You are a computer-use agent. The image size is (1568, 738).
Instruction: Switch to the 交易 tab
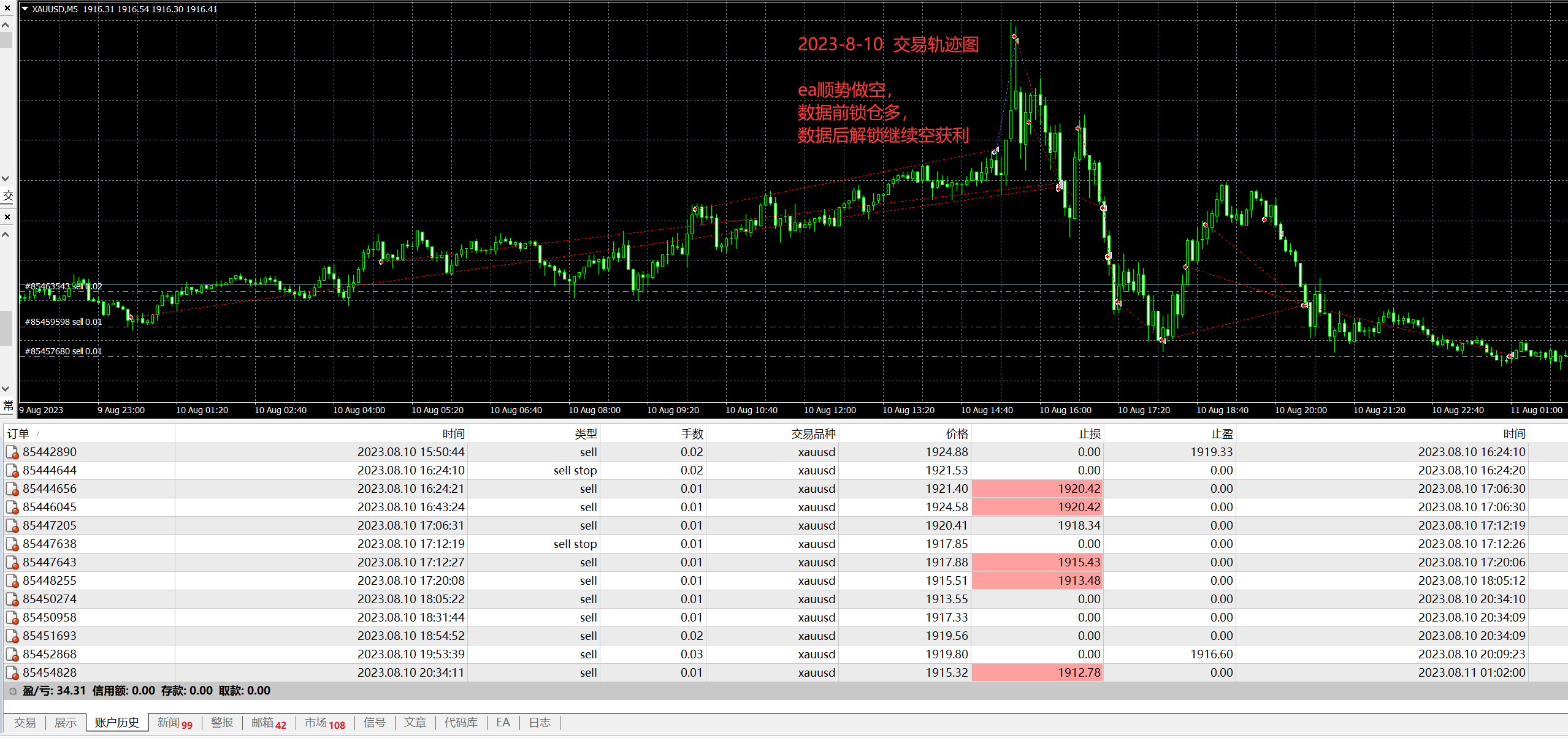26,722
